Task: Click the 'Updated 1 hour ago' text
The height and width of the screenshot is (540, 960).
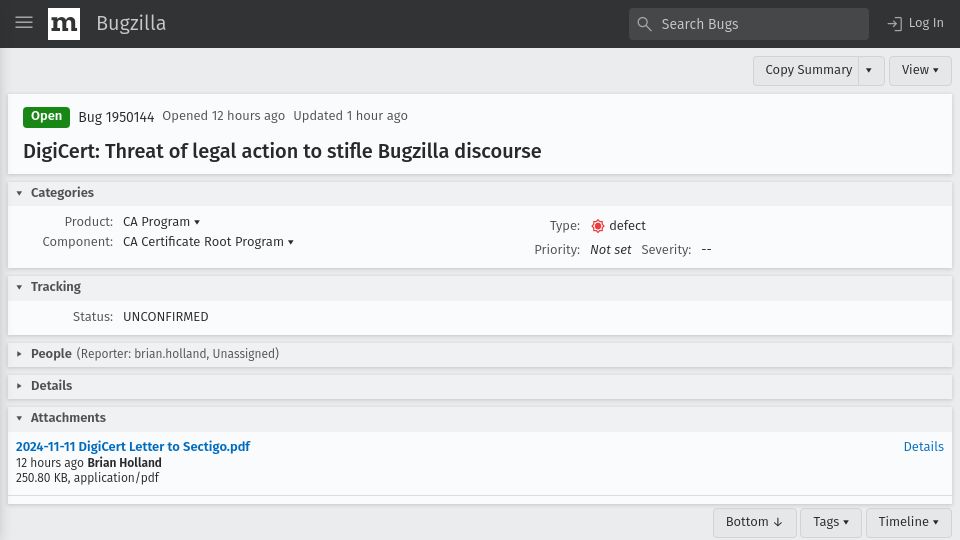Action: tap(350, 116)
